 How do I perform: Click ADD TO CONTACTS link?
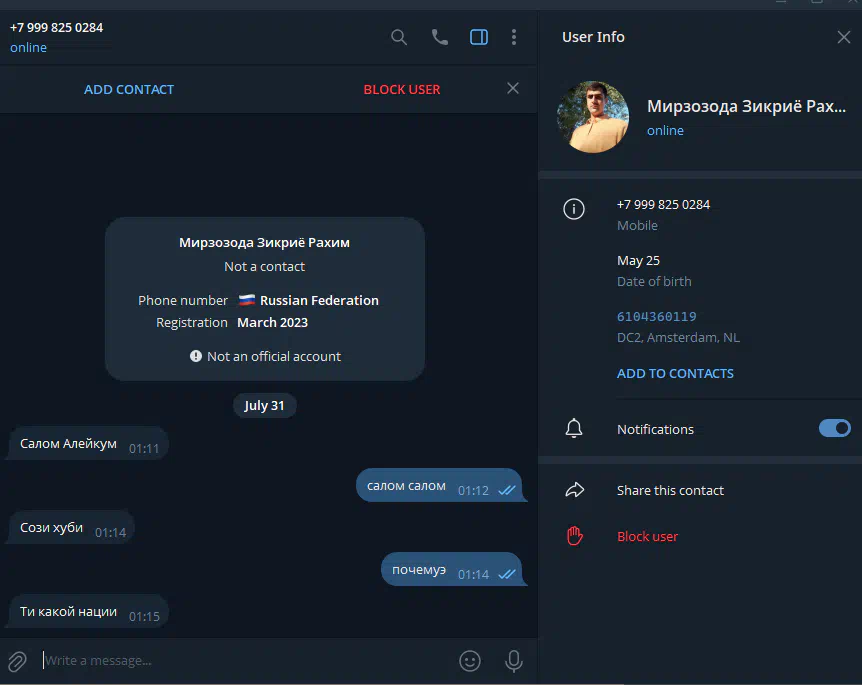click(675, 374)
